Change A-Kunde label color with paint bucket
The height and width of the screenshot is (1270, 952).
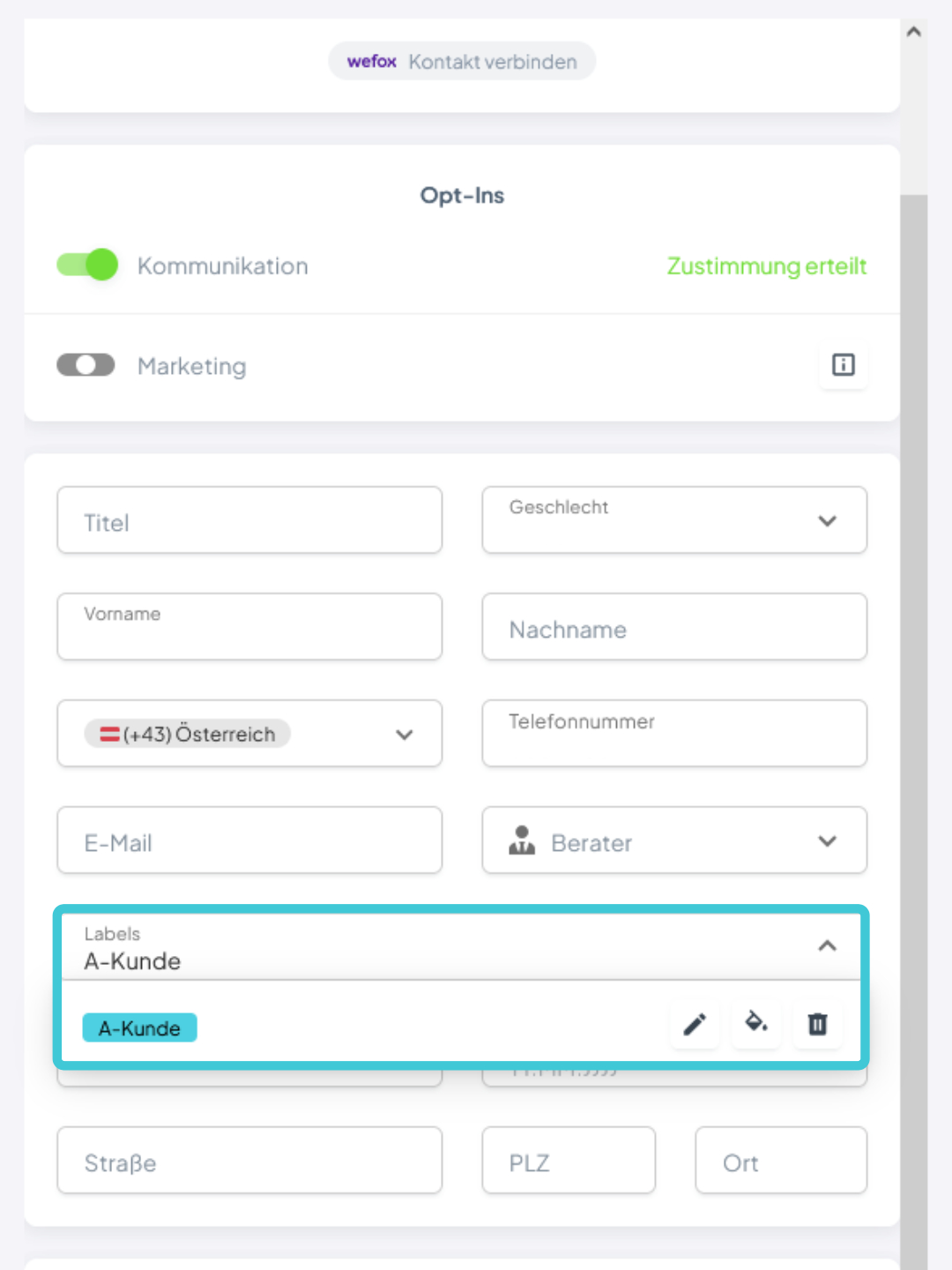click(x=756, y=1024)
